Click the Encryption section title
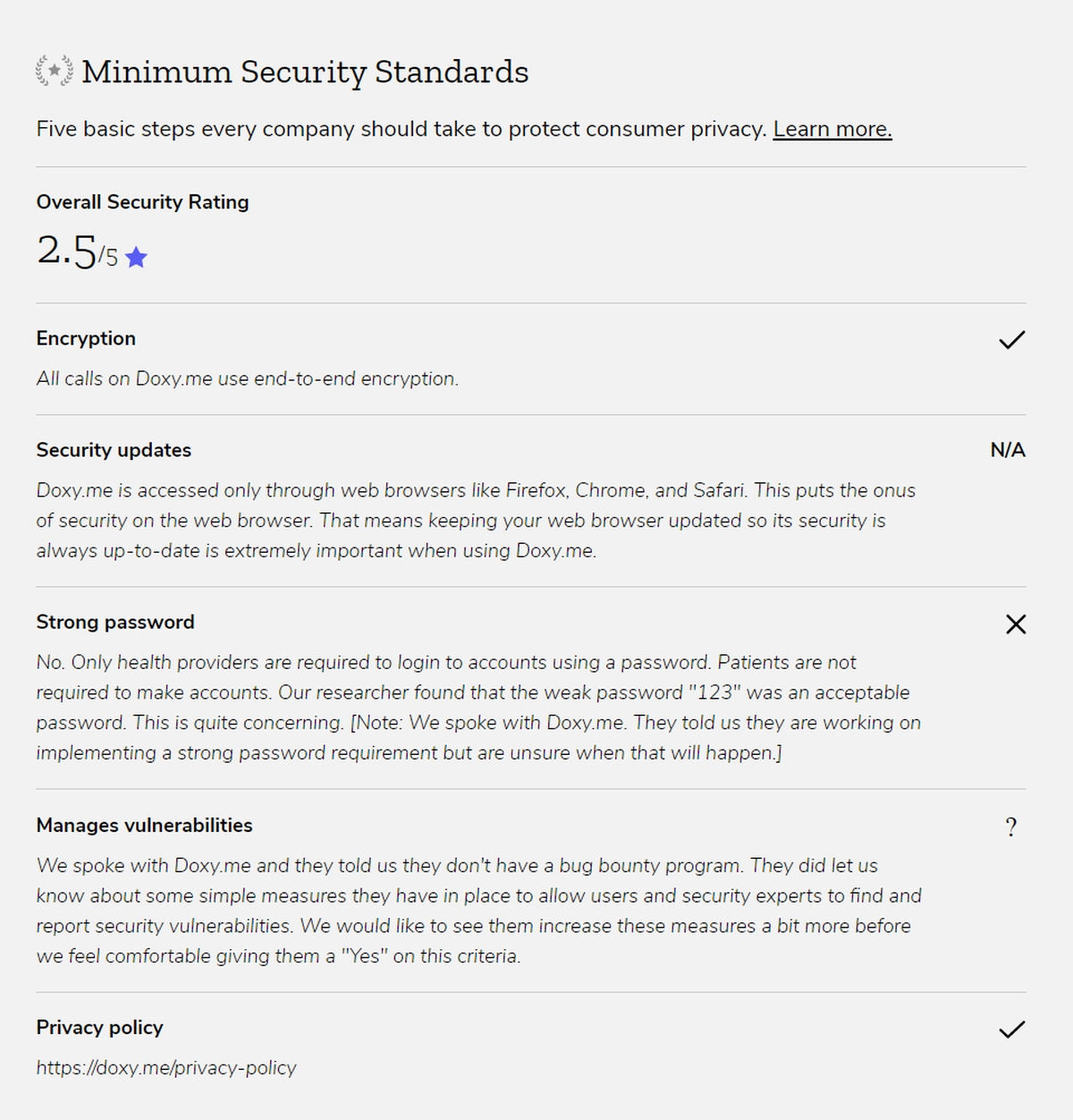Viewport: 1073px width, 1120px height. pyautogui.click(x=86, y=338)
